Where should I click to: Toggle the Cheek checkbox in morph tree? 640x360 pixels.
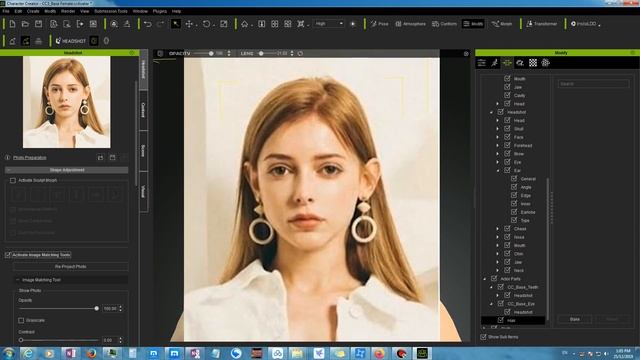[507, 229]
